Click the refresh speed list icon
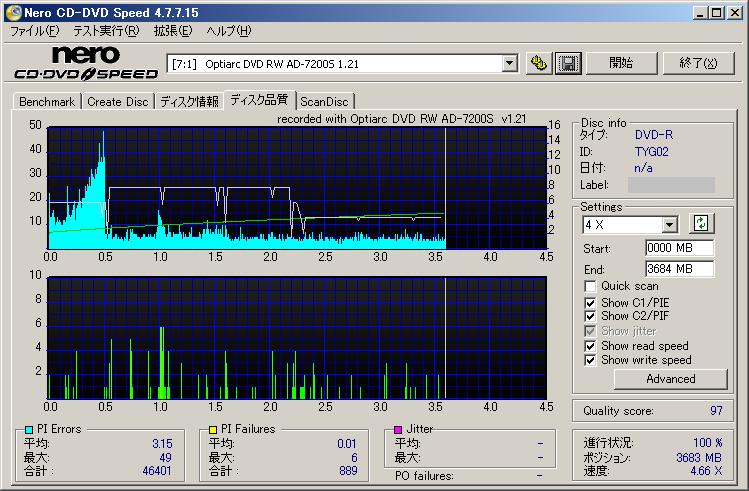 701,224
